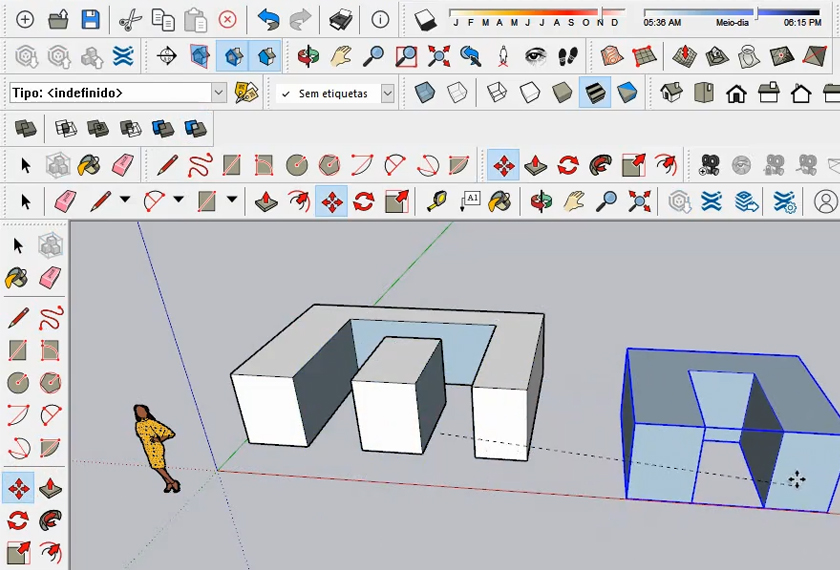Screen dimensions: 840x570
Task: Select the Walk footprints tool
Action: coord(568,56)
